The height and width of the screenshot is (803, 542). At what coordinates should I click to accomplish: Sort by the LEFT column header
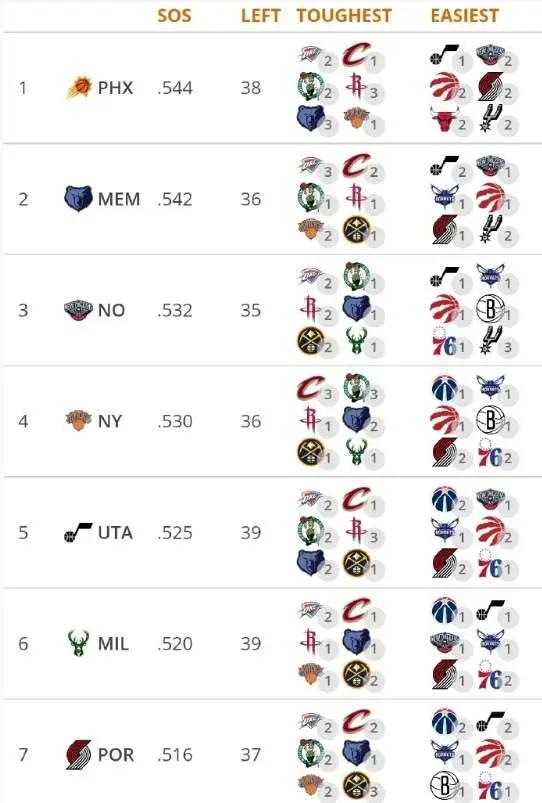click(261, 15)
